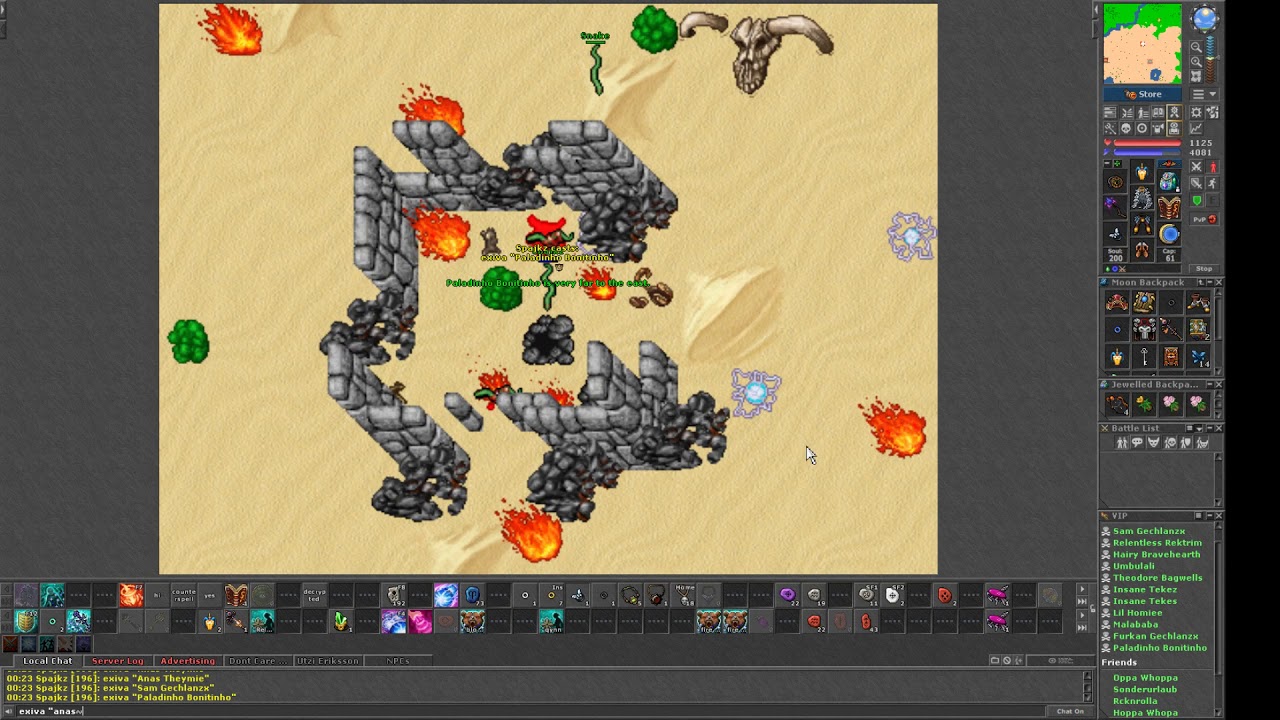Toggle green shield defensive mode
The width and height of the screenshot is (1280, 720).
pos(1196,200)
